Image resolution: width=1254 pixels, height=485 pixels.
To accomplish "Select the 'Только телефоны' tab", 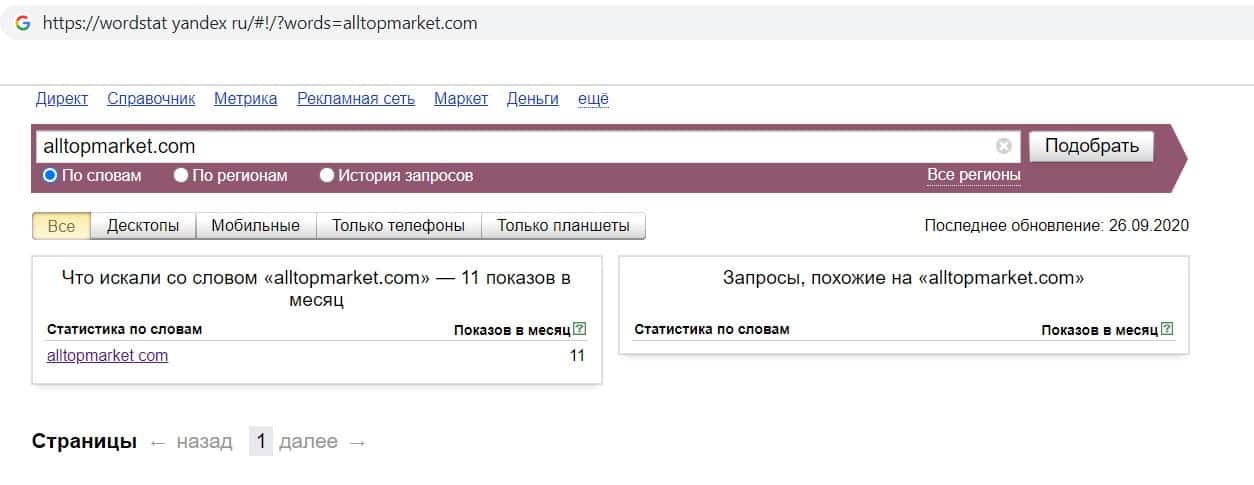I will tap(398, 226).
